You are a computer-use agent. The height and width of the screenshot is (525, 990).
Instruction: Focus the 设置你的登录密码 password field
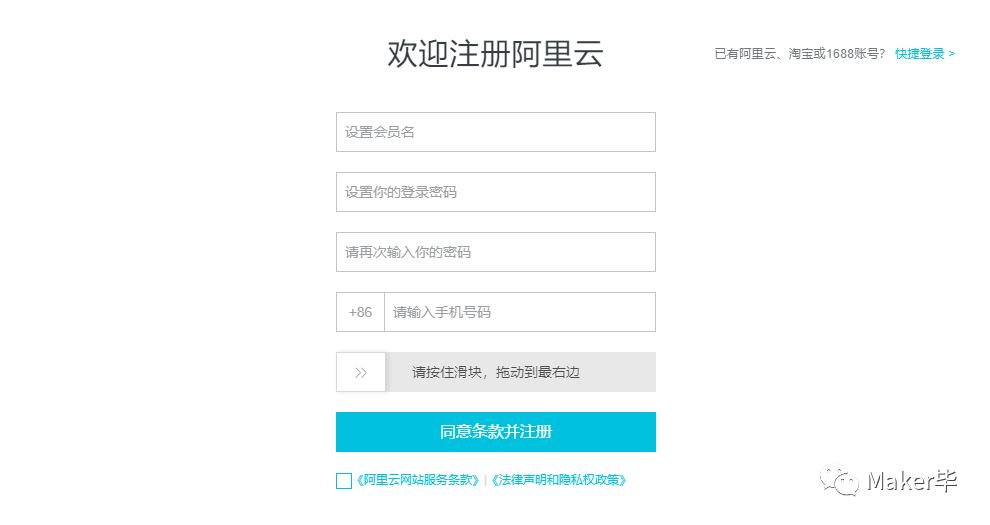click(496, 192)
